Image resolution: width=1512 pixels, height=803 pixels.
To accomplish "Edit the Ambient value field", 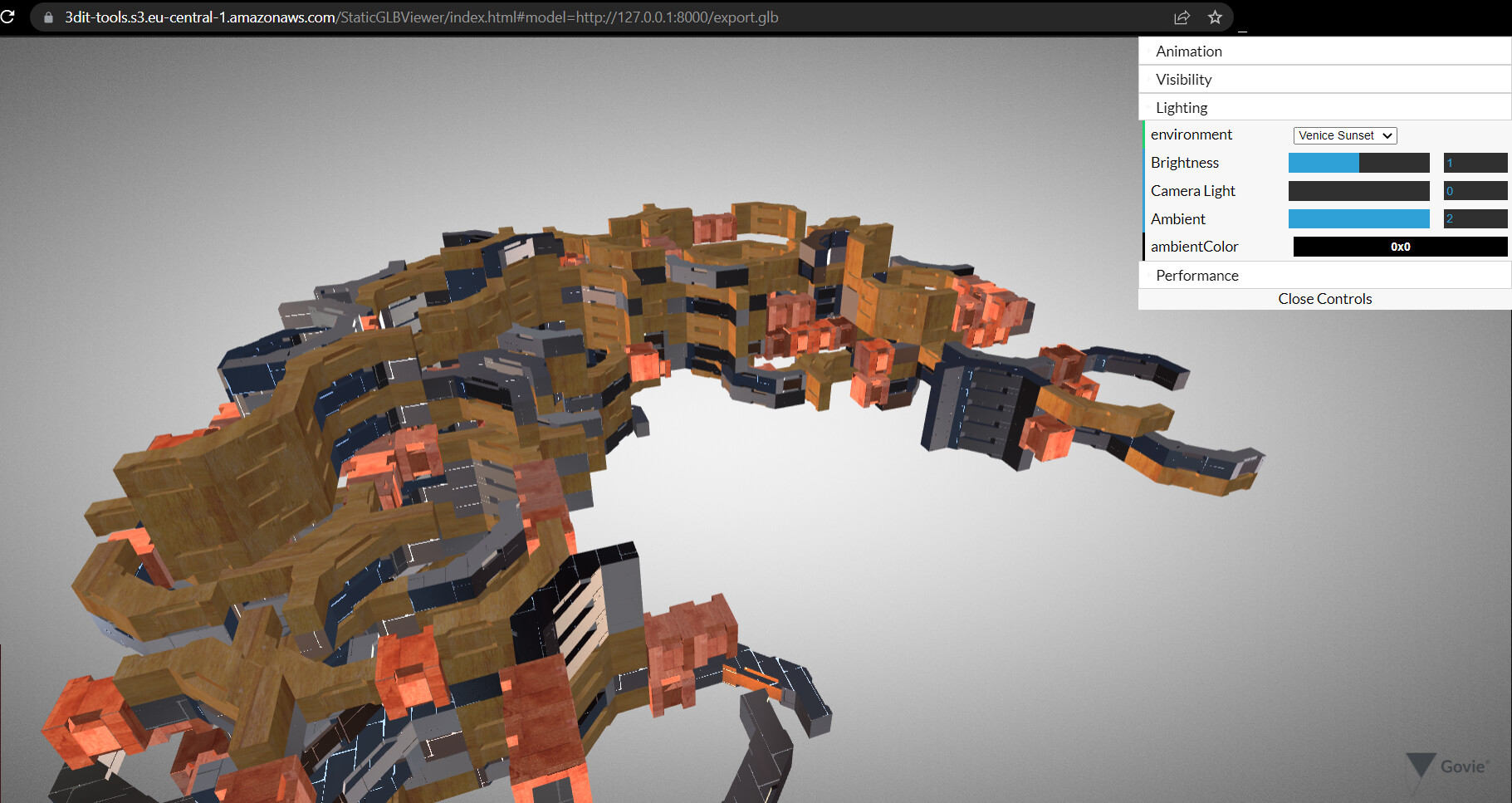I will pos(1475,219).
